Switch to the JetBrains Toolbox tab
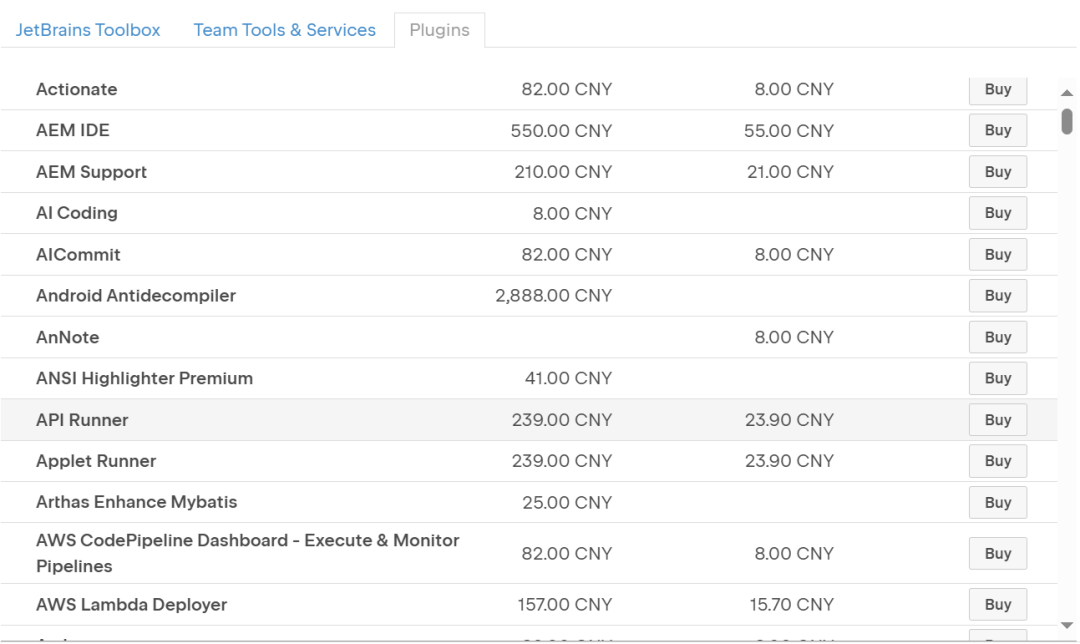Image resolution: width=1080 pixels, height=644 pixels. coord(88,30)
